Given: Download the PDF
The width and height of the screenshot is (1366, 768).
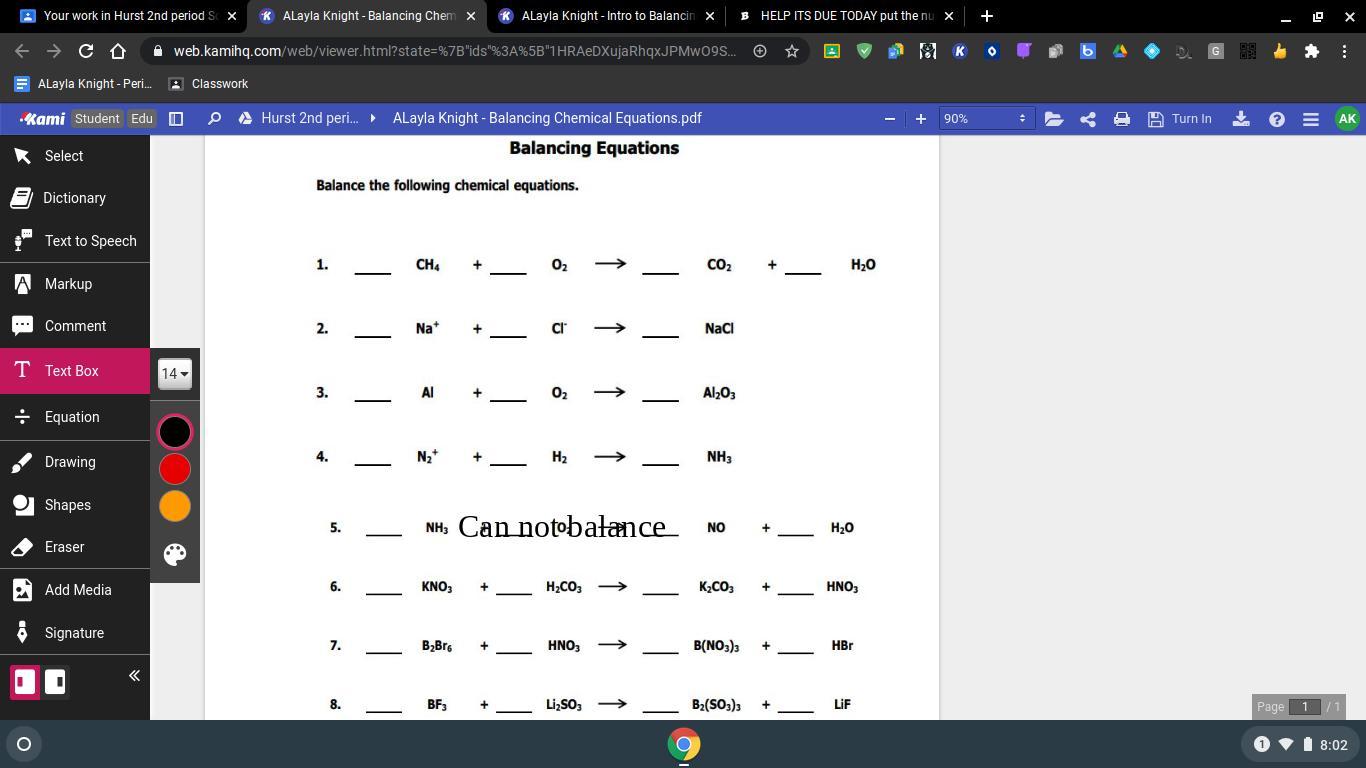Looking at the screenshot, I should (x=1241, y=119).
